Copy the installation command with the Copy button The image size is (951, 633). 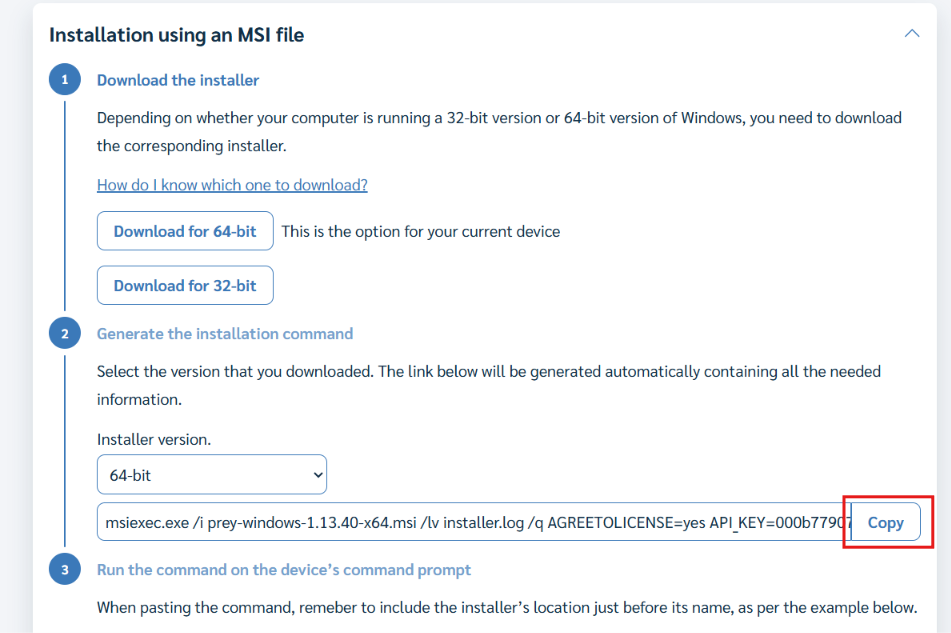click(x=885, y=522)
